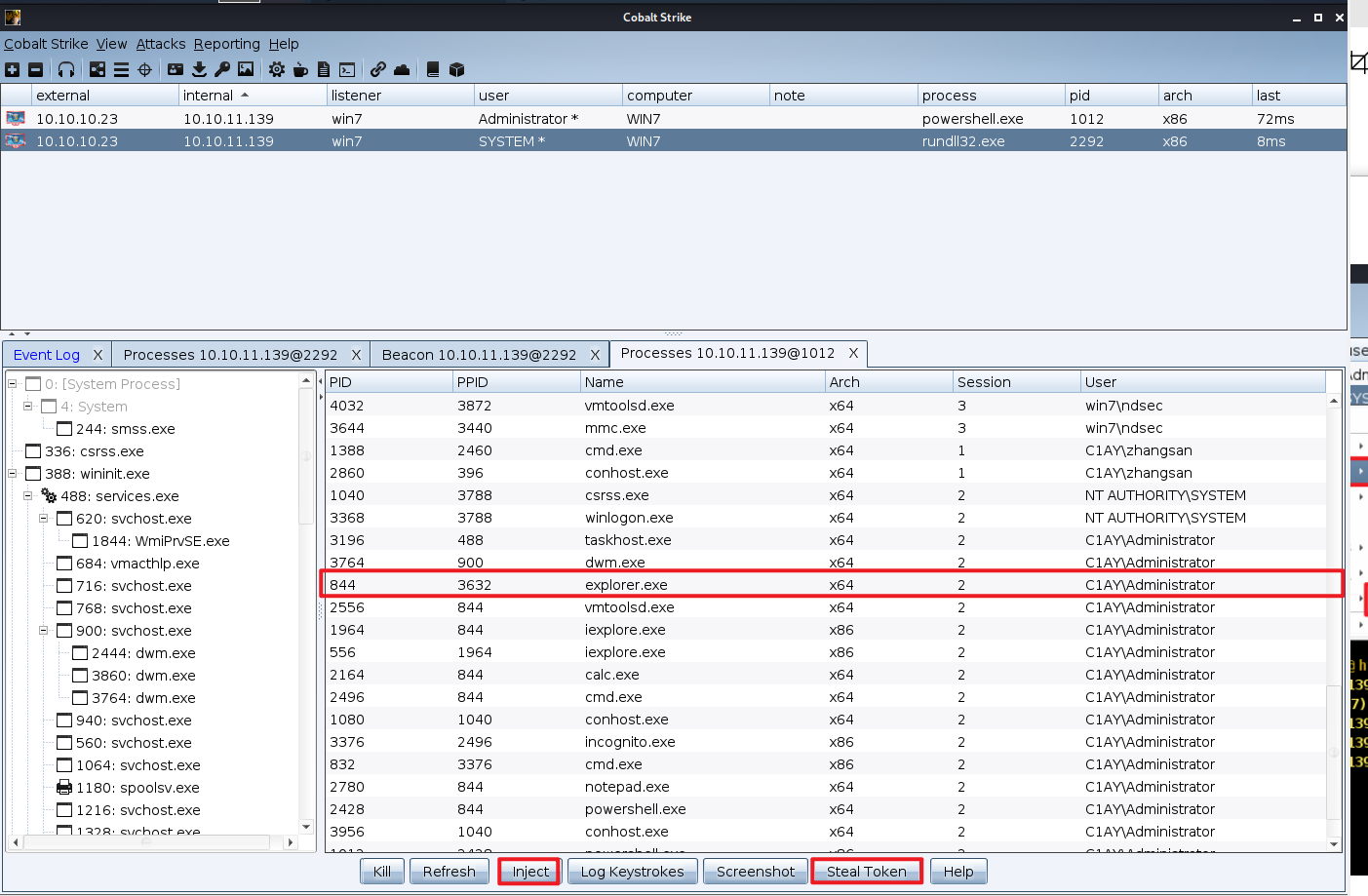Click the gear executable generator icon
Screen dimensions: 1368x896
point(277,69)
